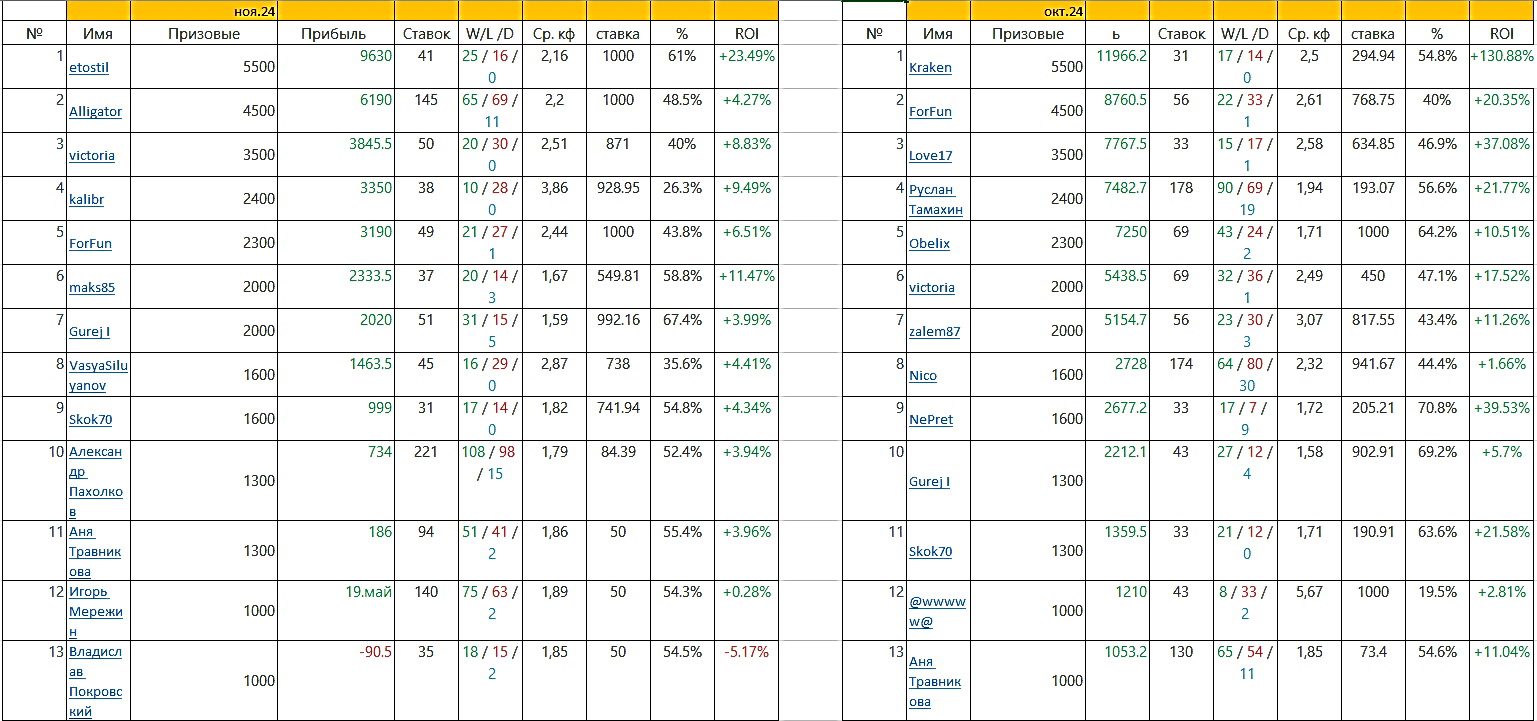
Task: Select the stake cell 73.4
Action: (x=1373, y=681)
